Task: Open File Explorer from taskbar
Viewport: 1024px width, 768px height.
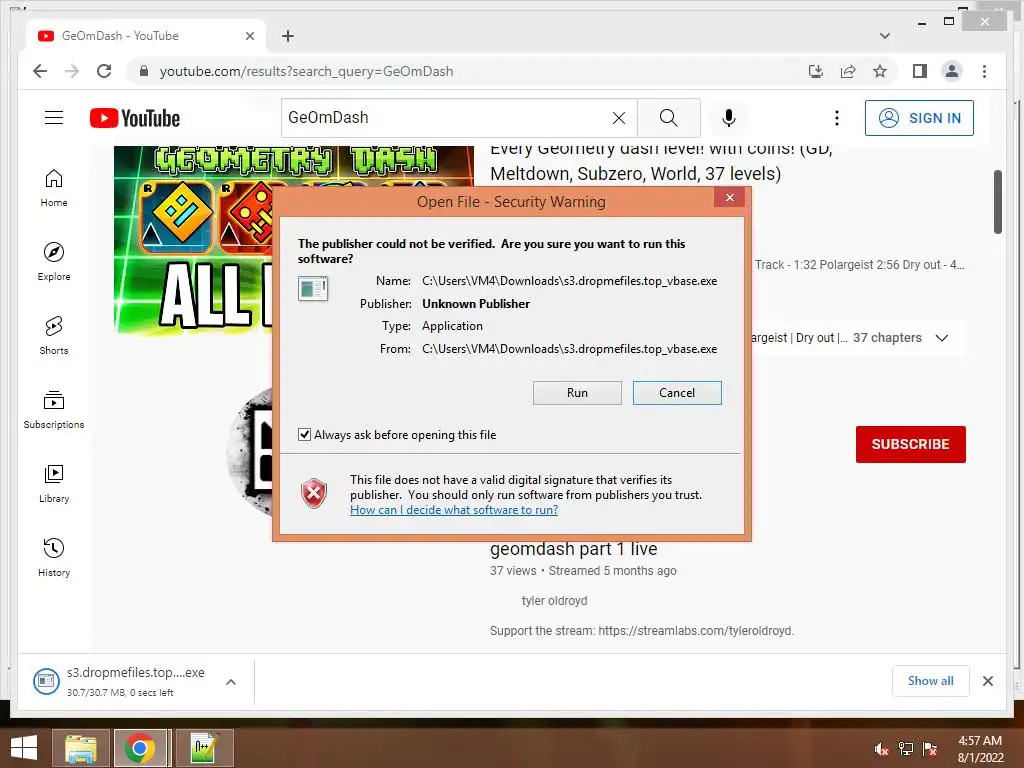Action: (x=80, y=748)
